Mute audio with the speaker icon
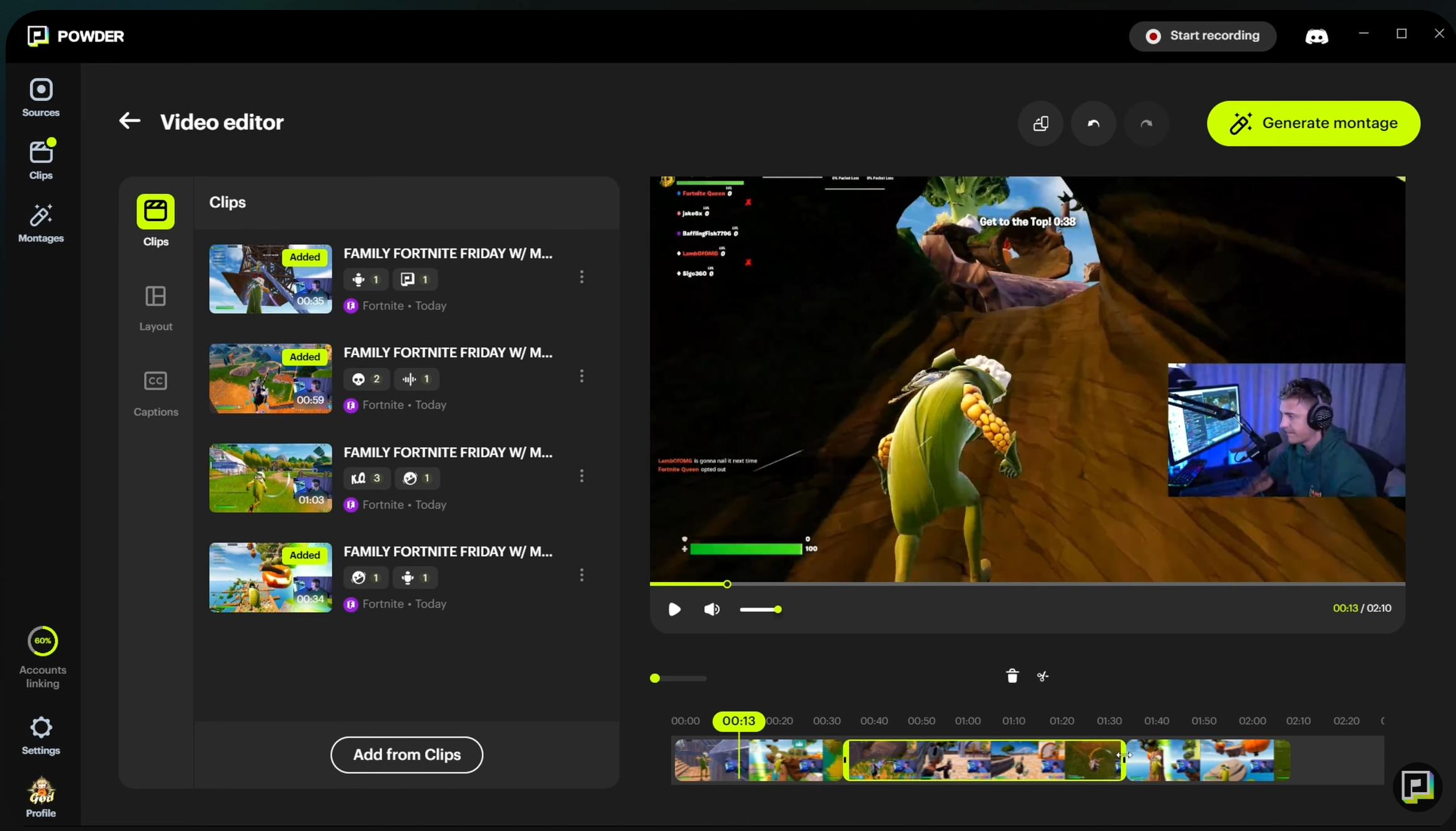 pos(712,609)
